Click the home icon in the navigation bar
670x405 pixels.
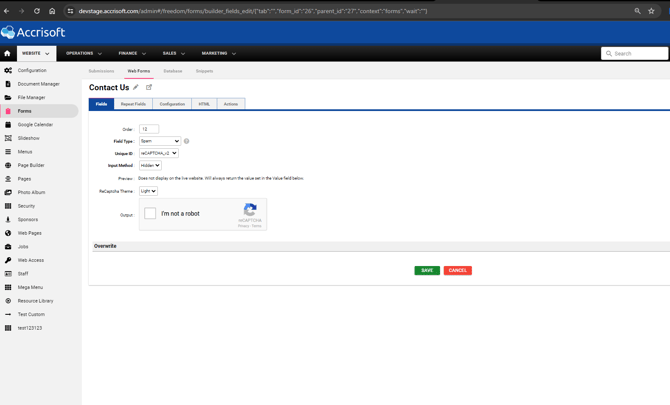(x=7, y=54)
